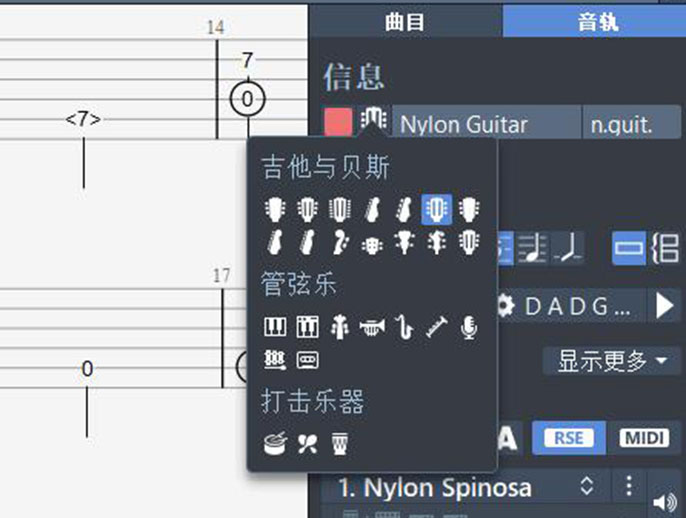Image resolution: width=686 pixels, height=518 pixels.
Task: Click measure number 17 in the score
Action: tap(221, 276)
